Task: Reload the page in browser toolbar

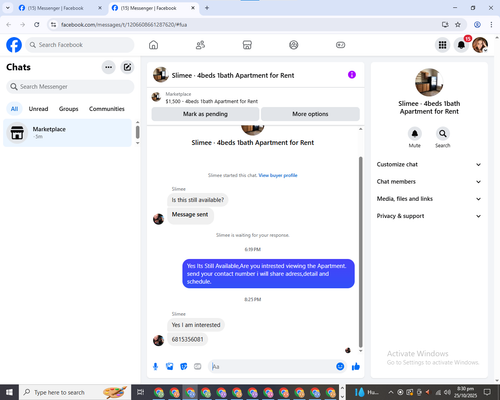Action: click(x=37, y=25)
